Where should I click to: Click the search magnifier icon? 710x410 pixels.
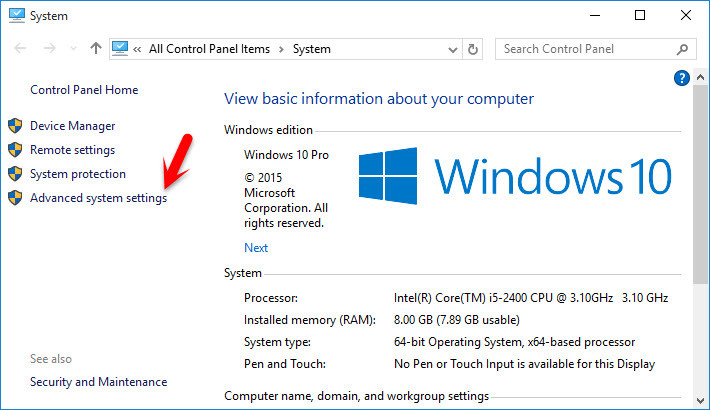pos(682,49)
